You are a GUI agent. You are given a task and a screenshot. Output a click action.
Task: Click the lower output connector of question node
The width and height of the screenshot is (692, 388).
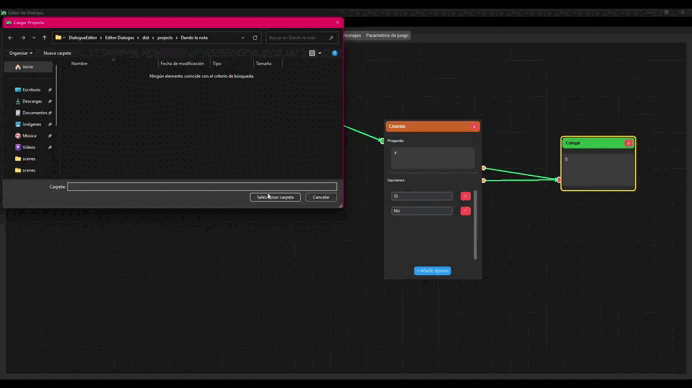coord(484,181)
